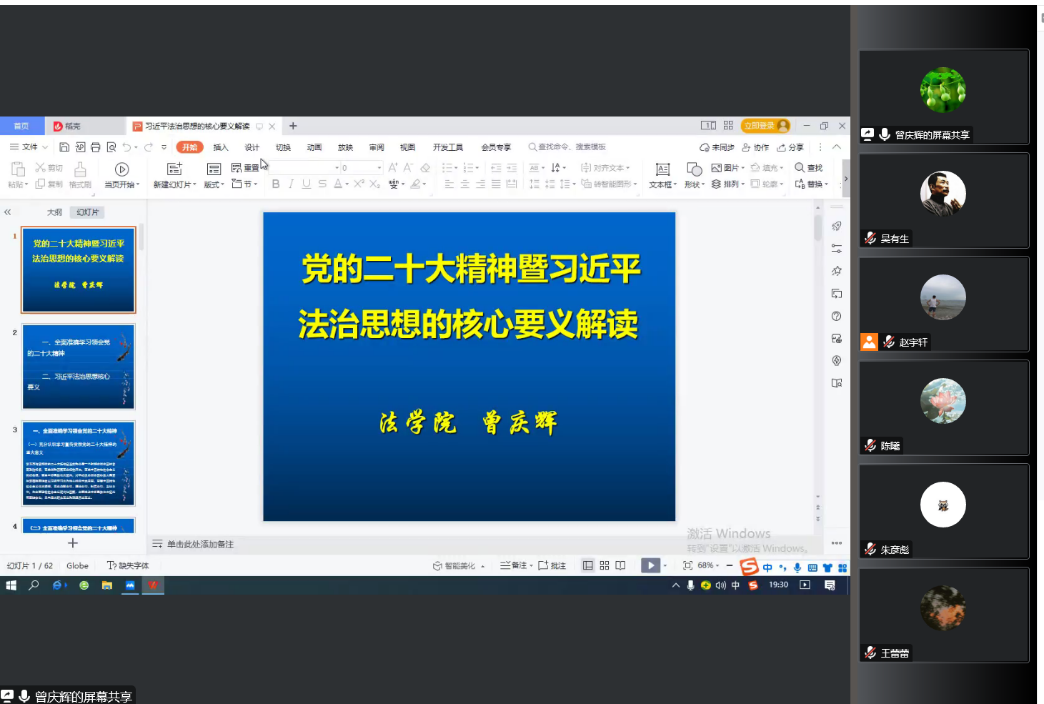
Task: Select slide 2 thumbnail in slide panel
Action: coord(78,366)
